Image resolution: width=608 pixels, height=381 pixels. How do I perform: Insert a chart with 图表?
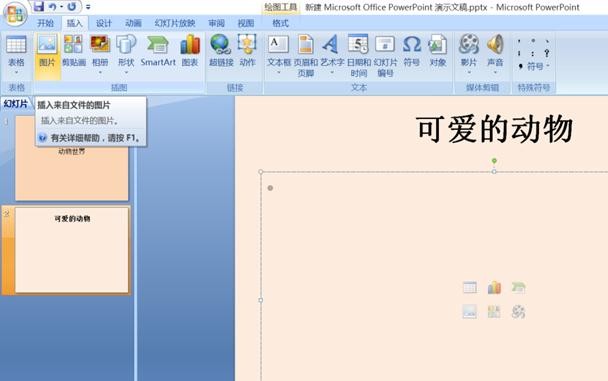point(190,51)
